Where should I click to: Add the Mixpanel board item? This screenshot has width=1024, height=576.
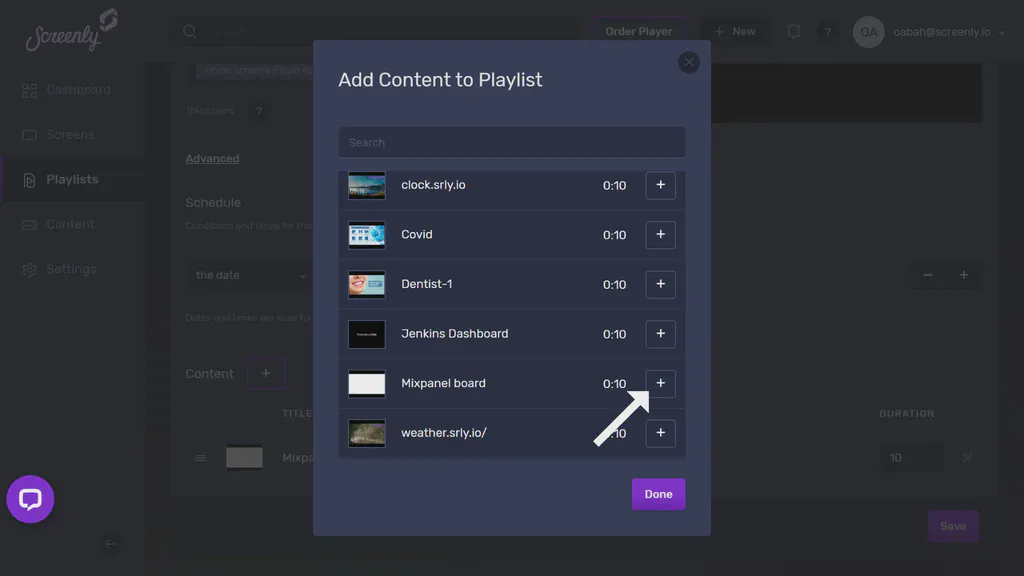click(x=660, y=383)
